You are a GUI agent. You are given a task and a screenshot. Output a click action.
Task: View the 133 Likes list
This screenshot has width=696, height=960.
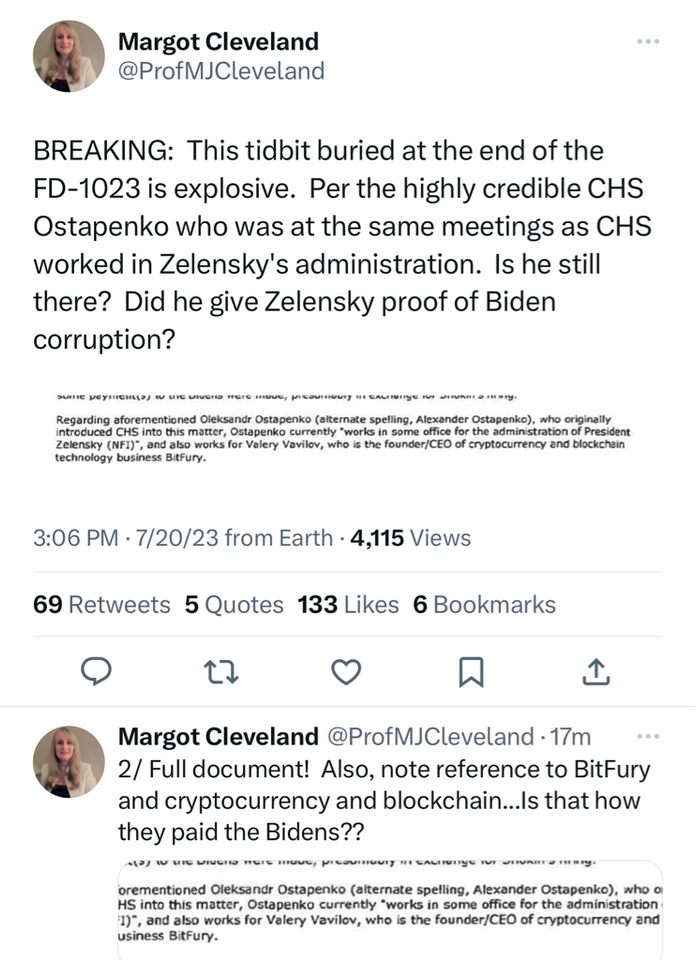(348, 604)
